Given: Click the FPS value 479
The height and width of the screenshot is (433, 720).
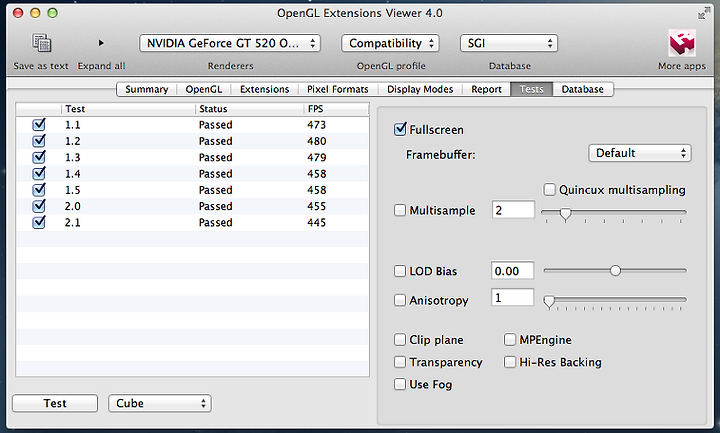Looking at the screenshot, I should [x=316, y=157].
